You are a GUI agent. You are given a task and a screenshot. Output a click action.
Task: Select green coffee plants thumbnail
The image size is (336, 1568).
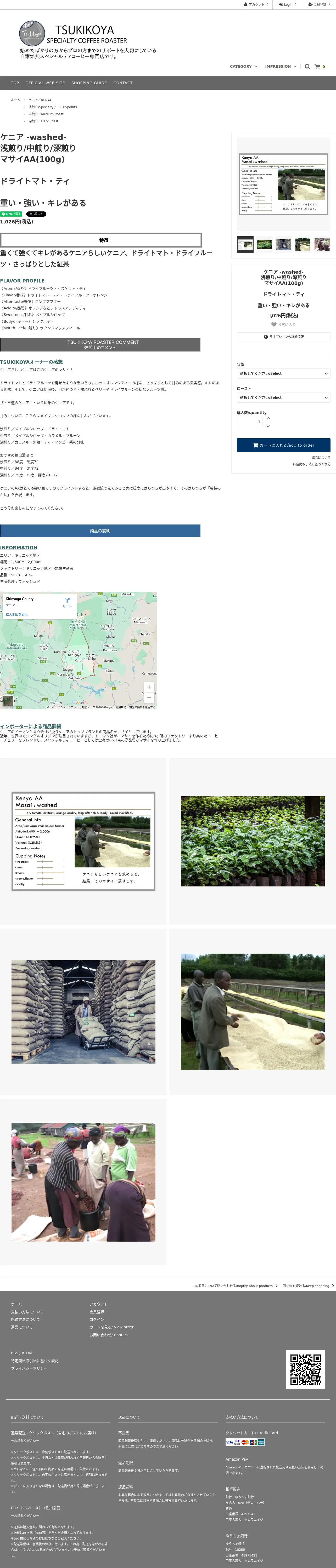click(x=264, y=244)
